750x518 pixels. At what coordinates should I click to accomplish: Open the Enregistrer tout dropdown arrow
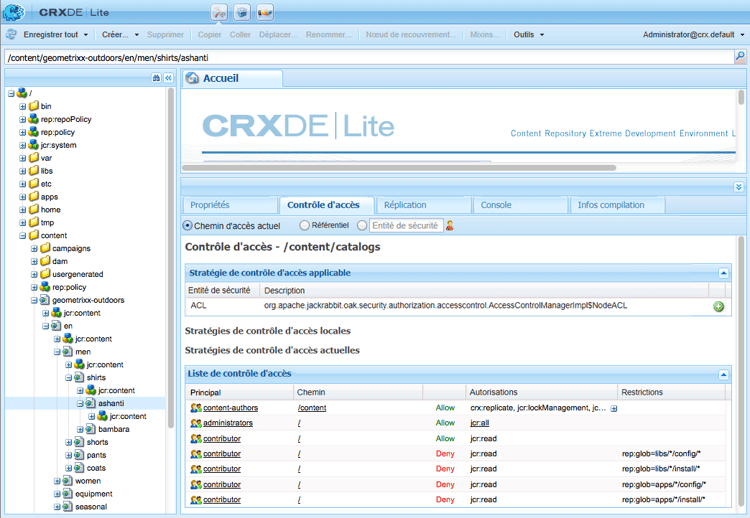(x=86, y=35)
